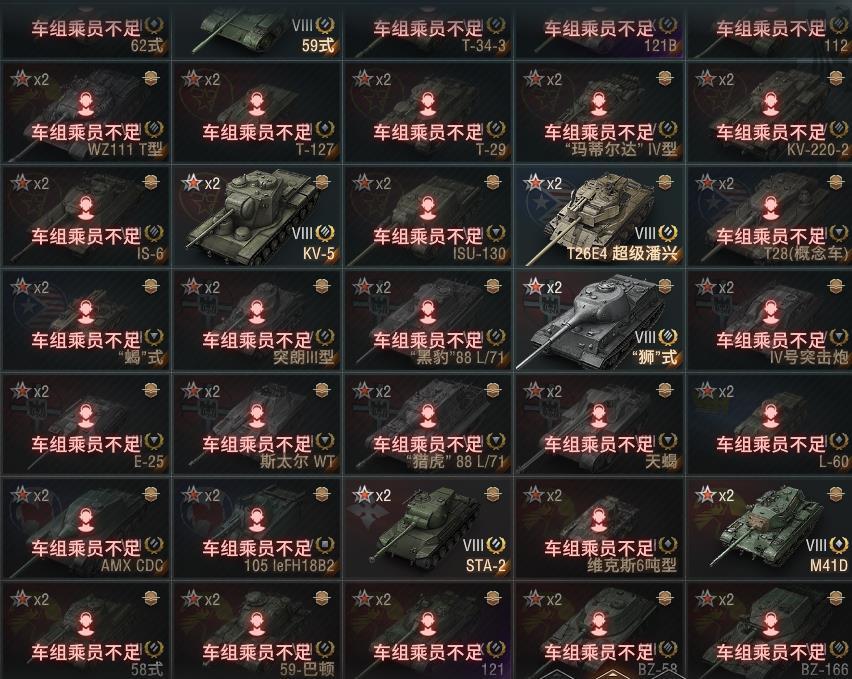Click the gold badge icon on M41D tile
Image resolution: width=852 pixels, height=679 pixels.
[x=836, y=494]
